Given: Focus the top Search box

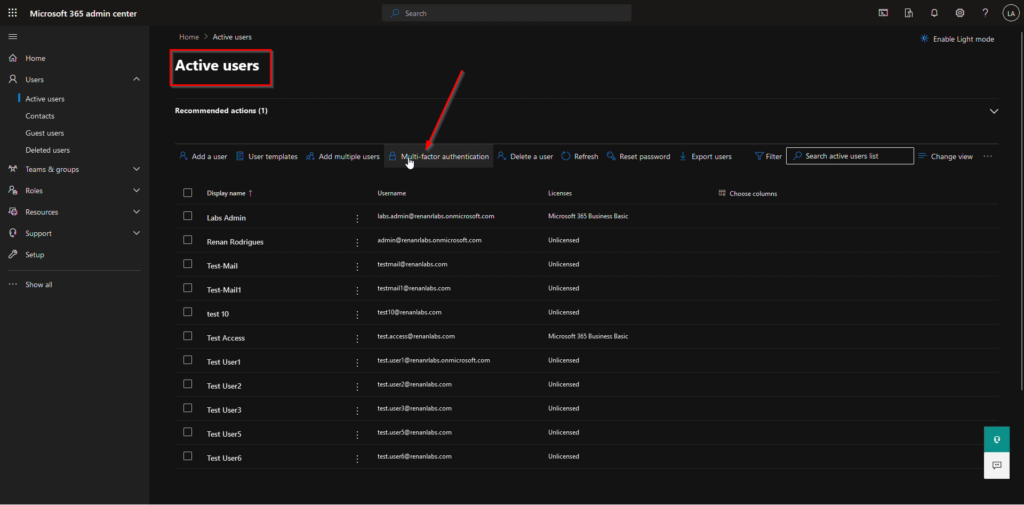Looking at the screenshot, I should pyautogui.click(x=506, y=13).
